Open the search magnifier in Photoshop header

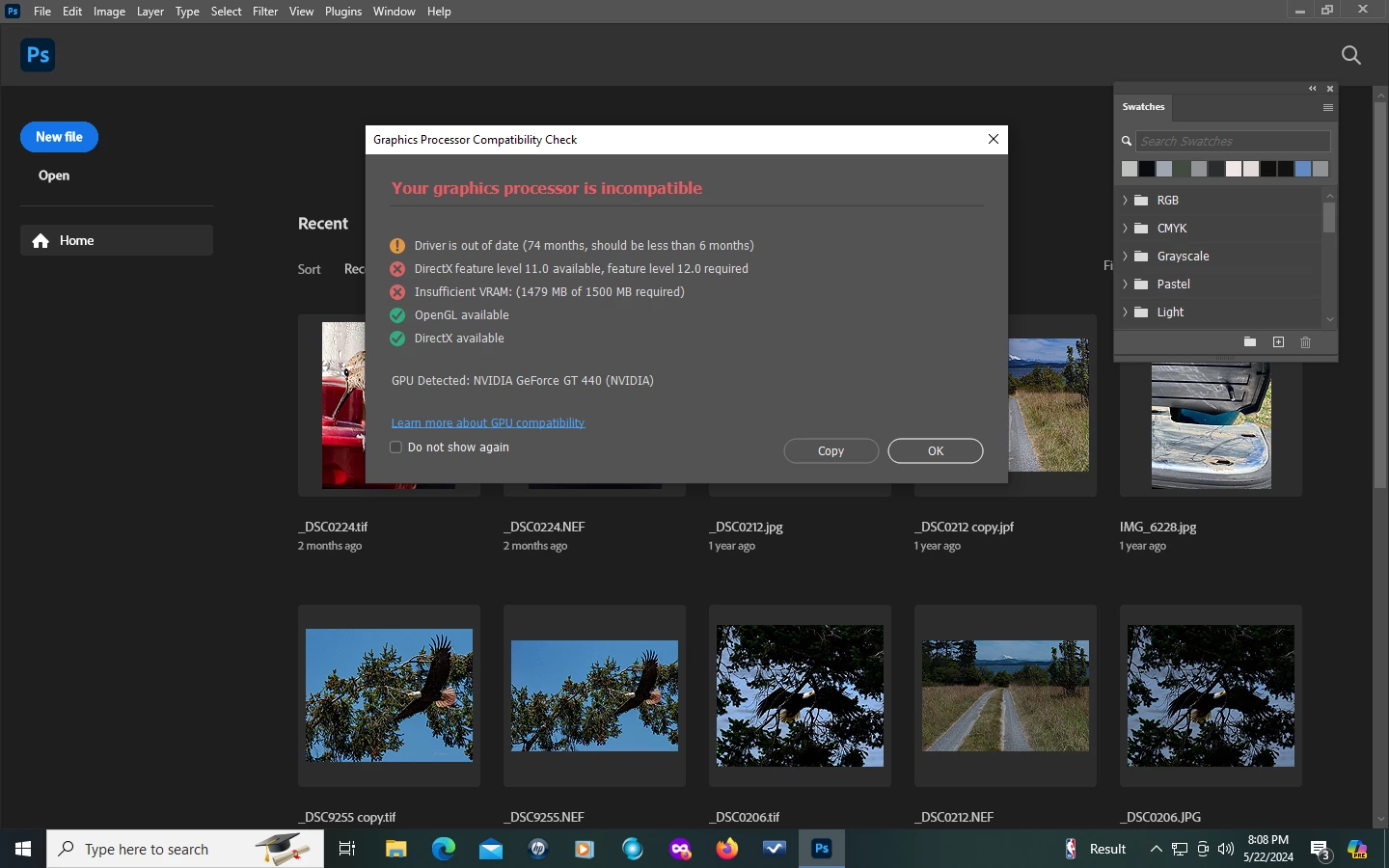point(1351,55)
